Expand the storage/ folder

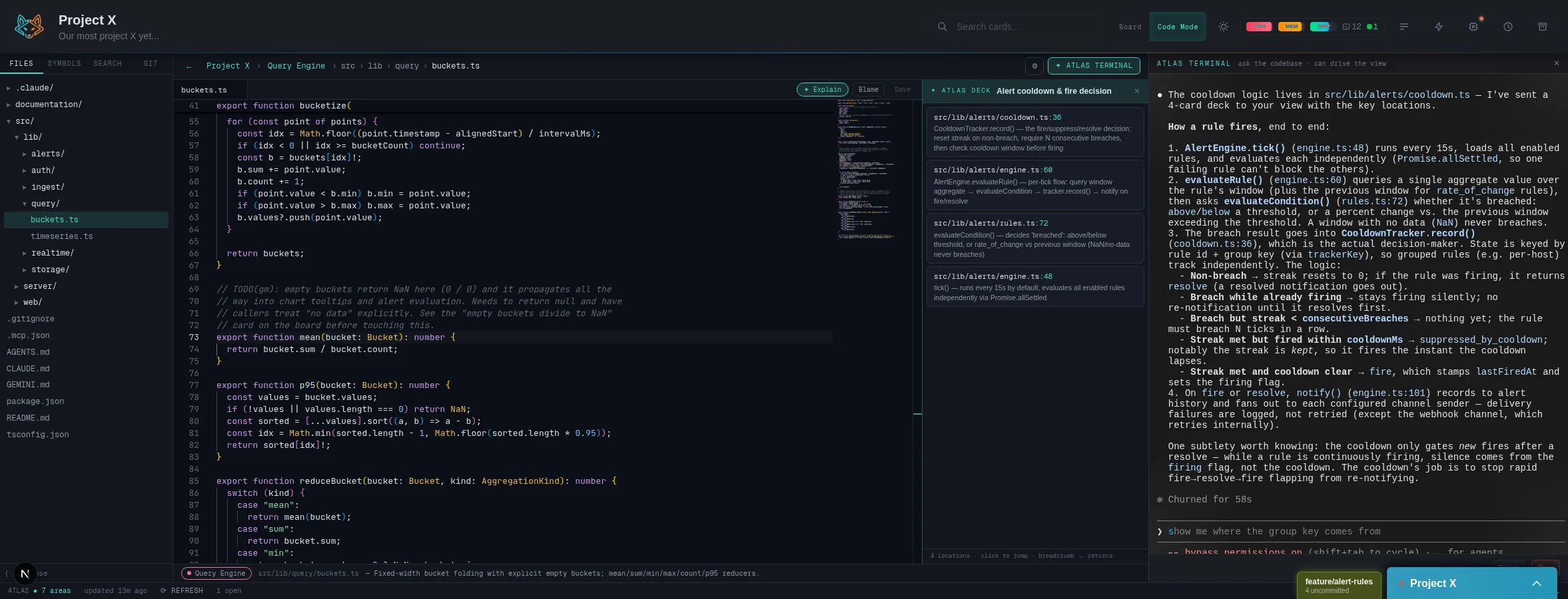click(87, 270)
